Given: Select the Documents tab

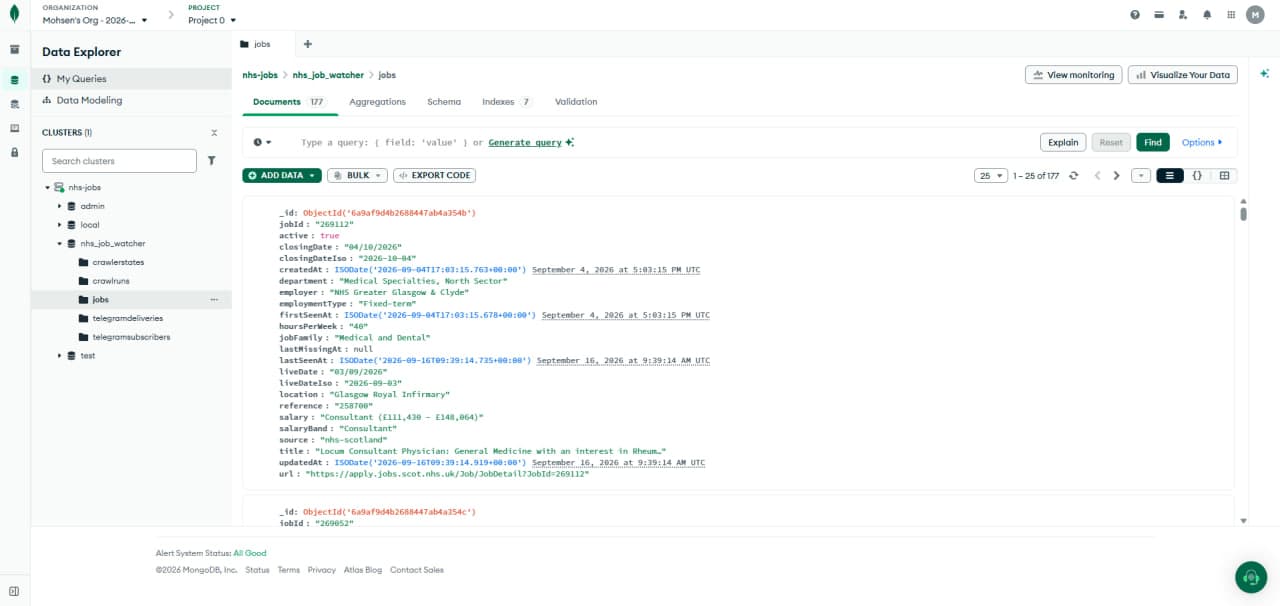Looking at the screenshot, I should (x=289, y=102).
